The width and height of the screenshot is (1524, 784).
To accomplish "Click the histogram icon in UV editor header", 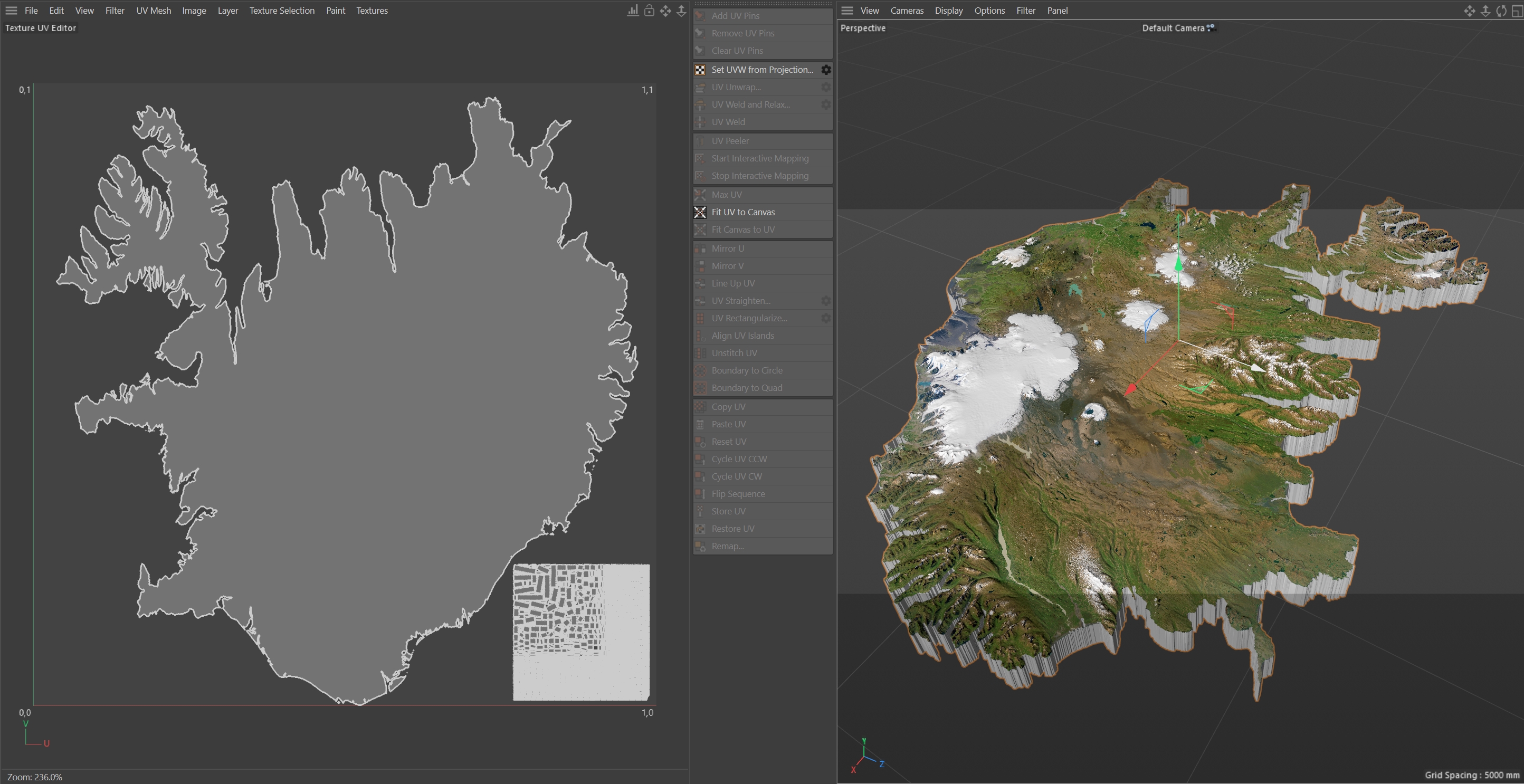I will (632, 11).
